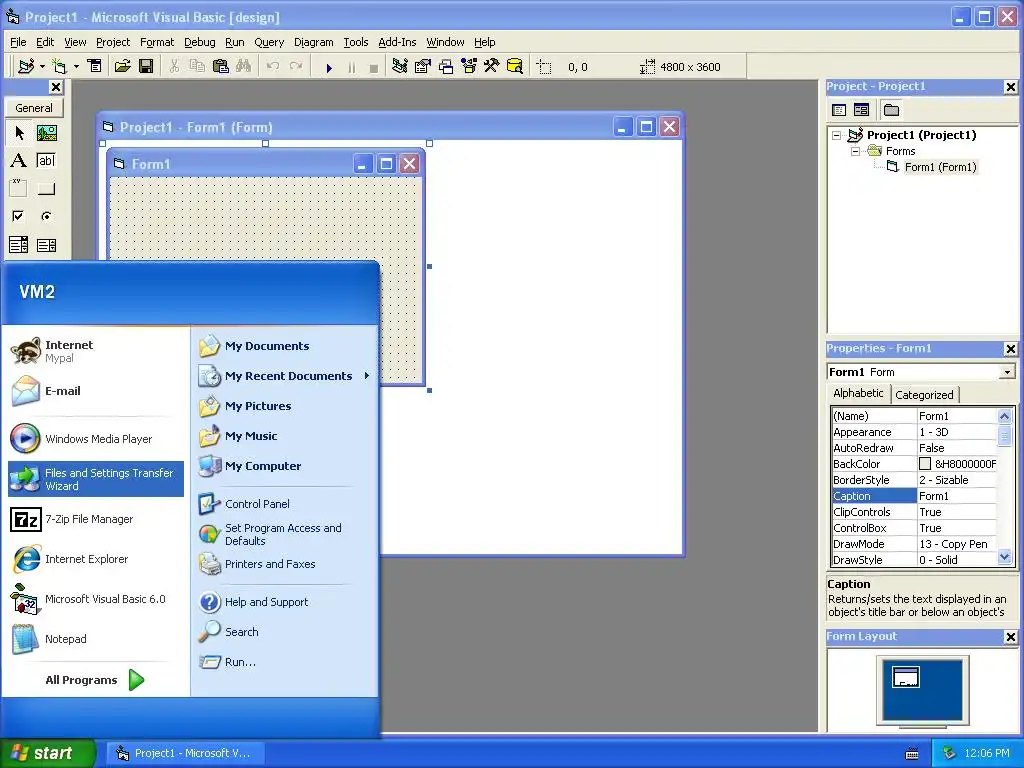1024x768 pixels.
Task: Click the Paste clipboard toolbar icon
Action: point(221,66)
